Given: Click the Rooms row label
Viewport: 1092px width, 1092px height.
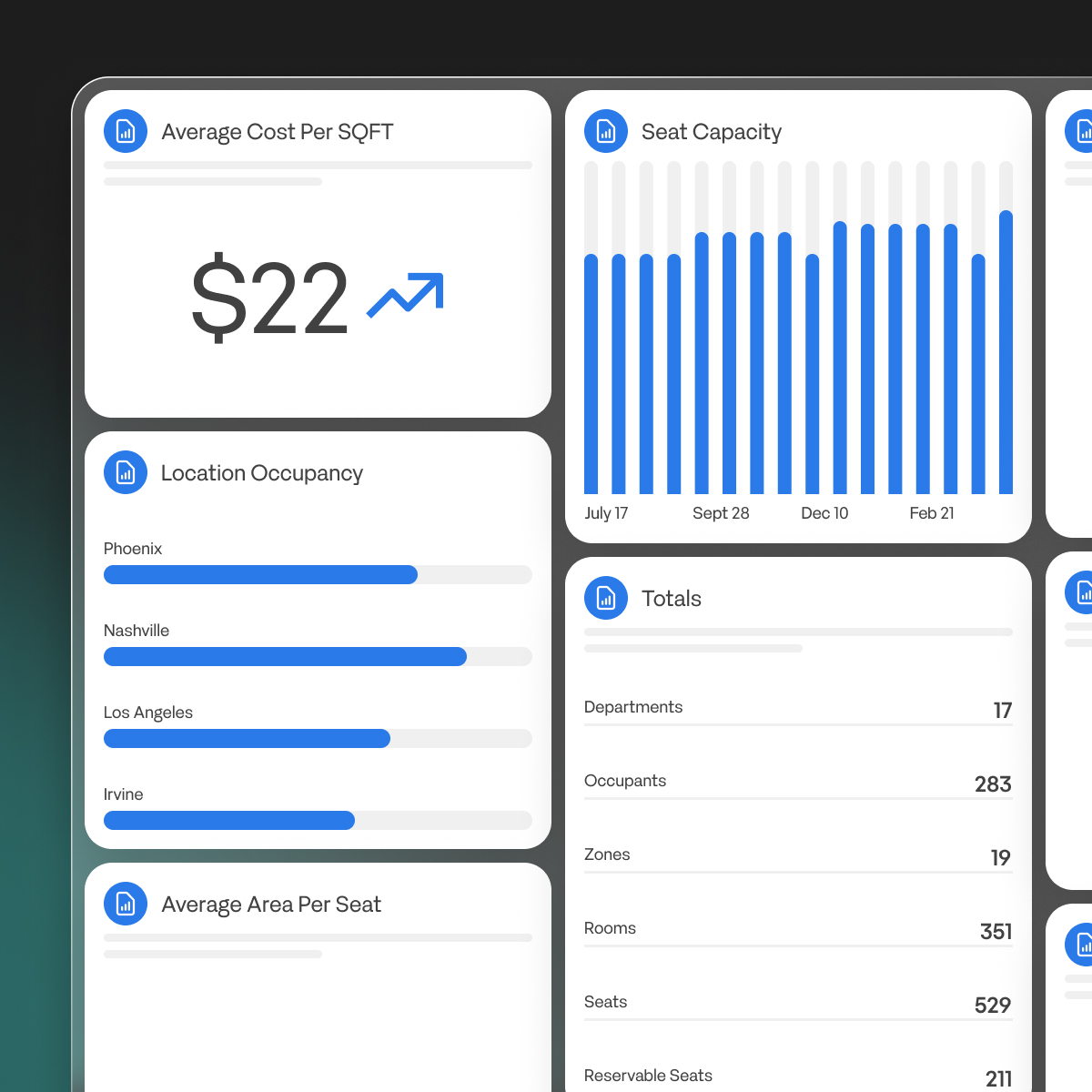Looking at the screenshot, I should 610,928.
